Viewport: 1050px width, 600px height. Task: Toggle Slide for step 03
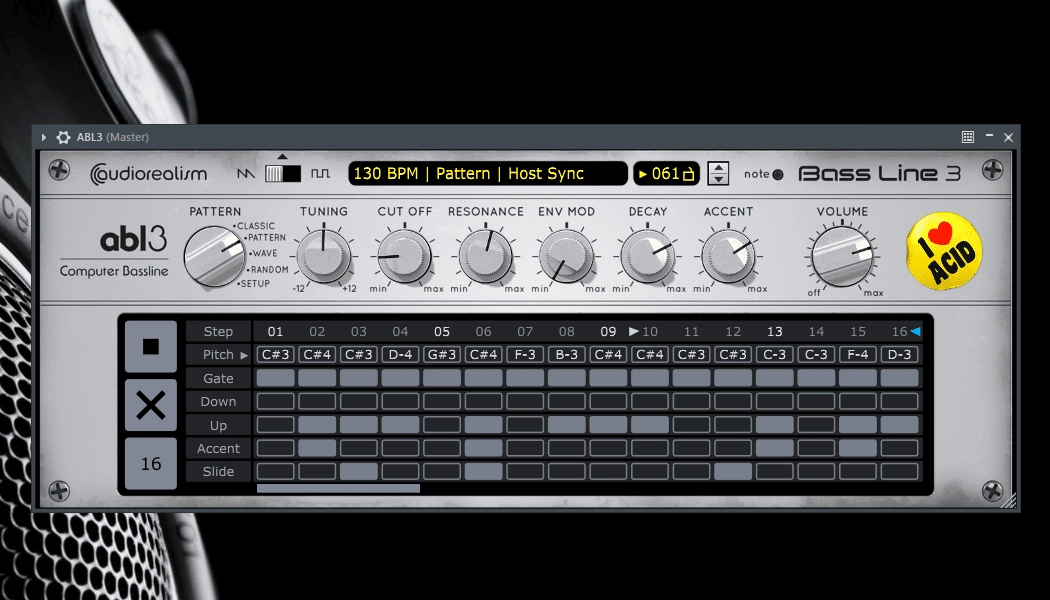pos(359,471)
